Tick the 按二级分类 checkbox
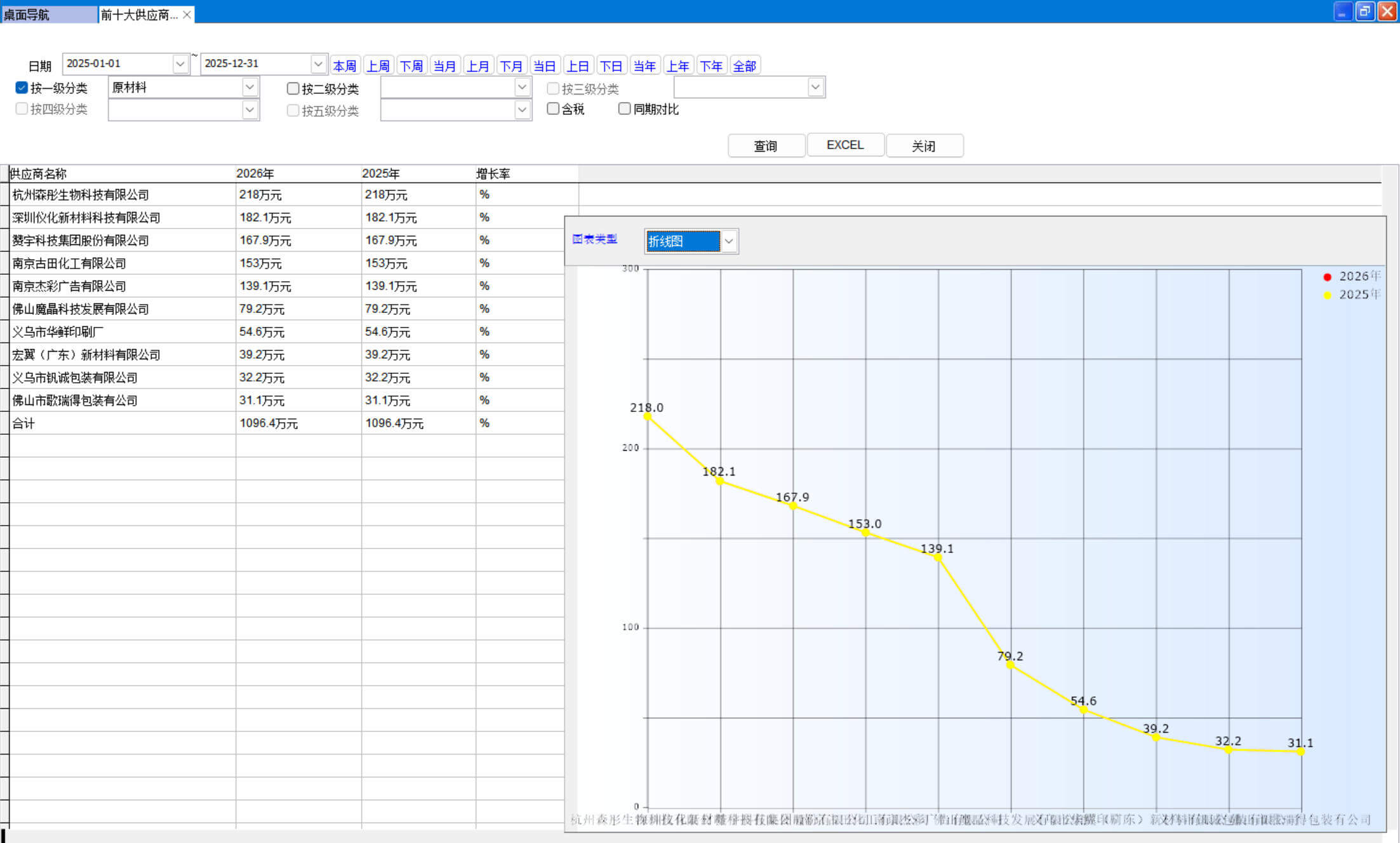The height and width of the screenshot is (843, 1400). pyautogui.click(x=293, y=88)
